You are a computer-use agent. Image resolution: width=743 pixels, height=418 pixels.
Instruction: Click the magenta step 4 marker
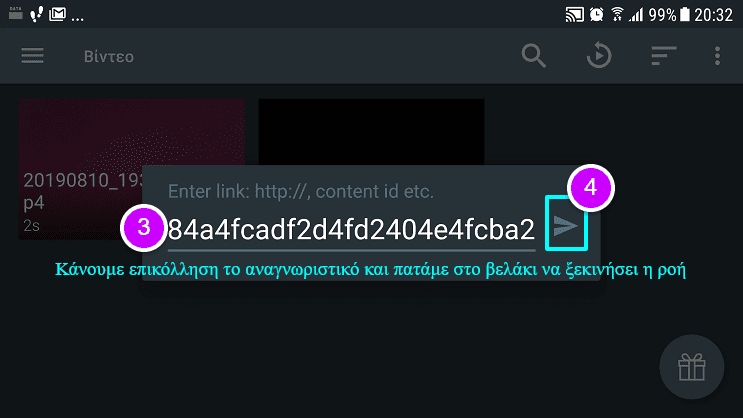pyautogui.click(x=590, y=188)
